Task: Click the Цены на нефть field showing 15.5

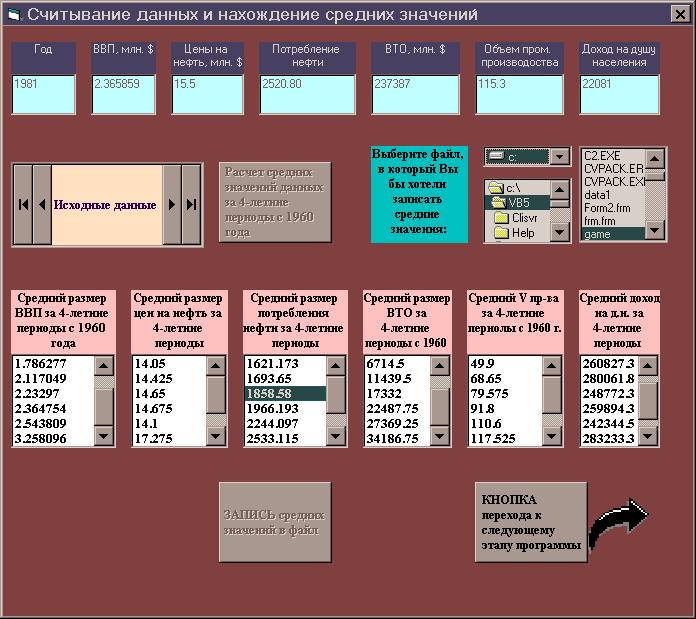Action: 206,95
